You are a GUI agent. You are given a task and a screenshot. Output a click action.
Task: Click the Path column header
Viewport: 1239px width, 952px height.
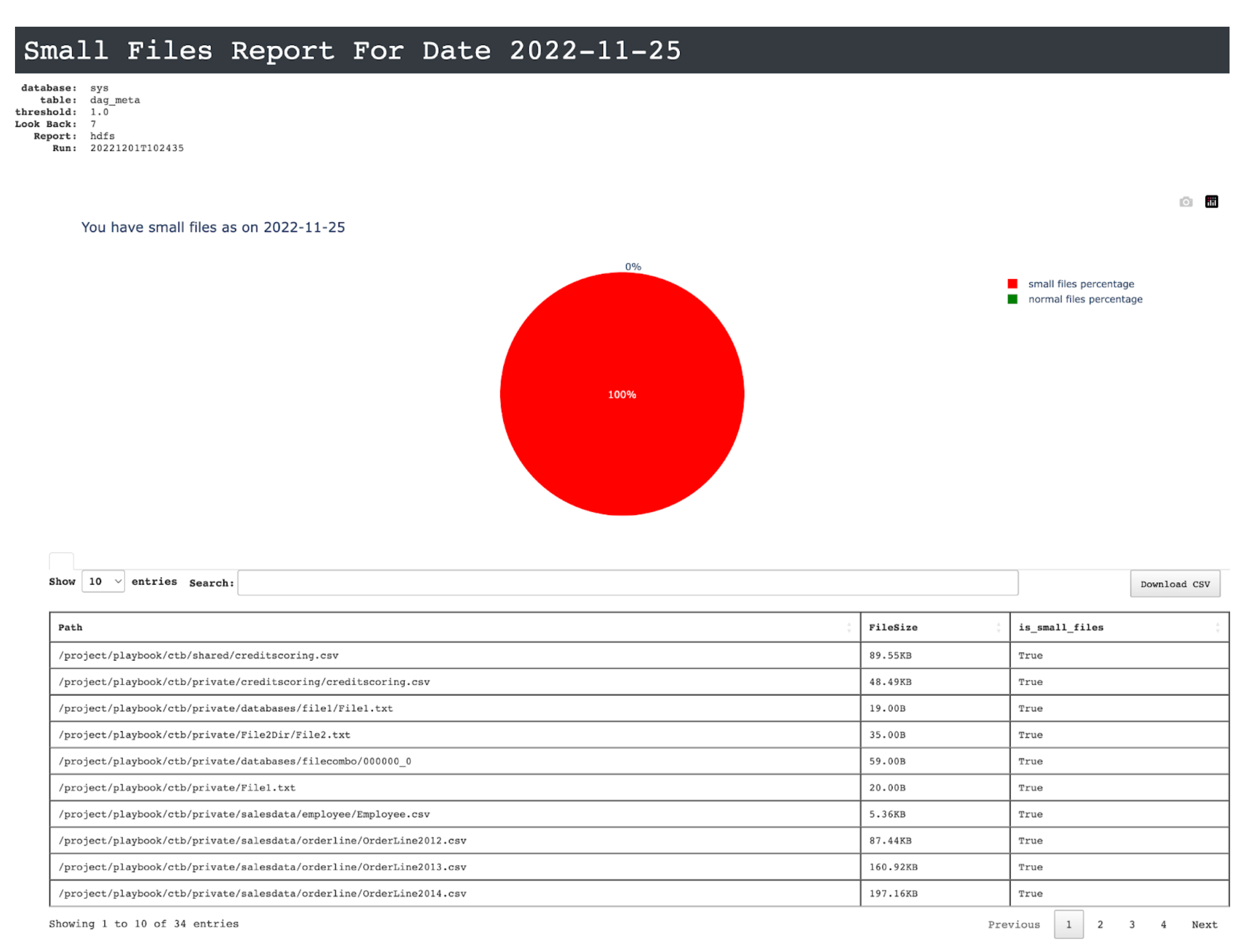[x=454, y=627]
